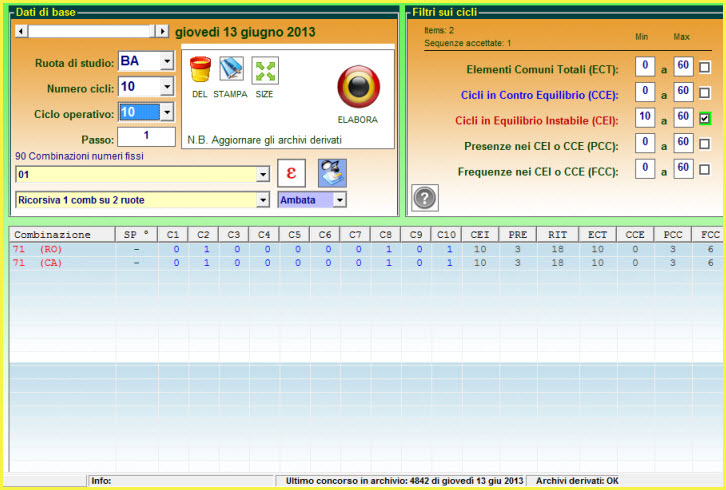Screen dimensions: 726x490
Task: Click the Ultimo concorso in archivio status text
Action: click(x=404, y=481)
